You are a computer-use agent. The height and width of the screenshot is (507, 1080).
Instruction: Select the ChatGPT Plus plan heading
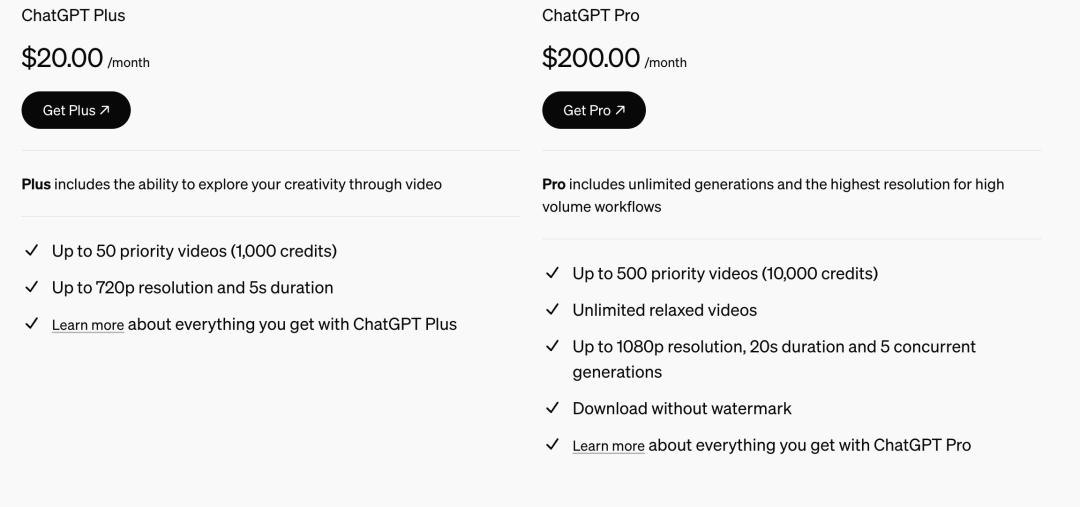pyautogui.click(x=74, y=15)
